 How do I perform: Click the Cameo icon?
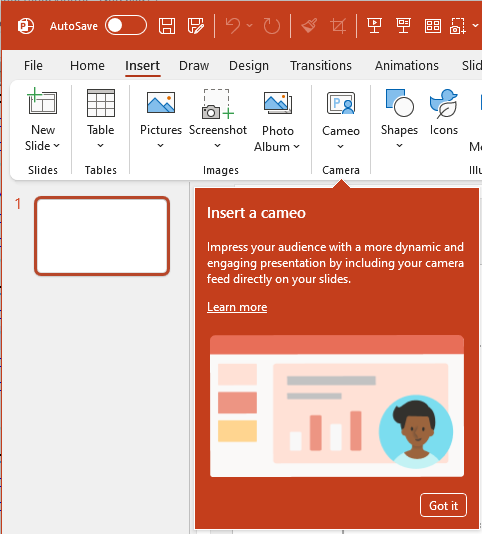[x=341, y=103]
